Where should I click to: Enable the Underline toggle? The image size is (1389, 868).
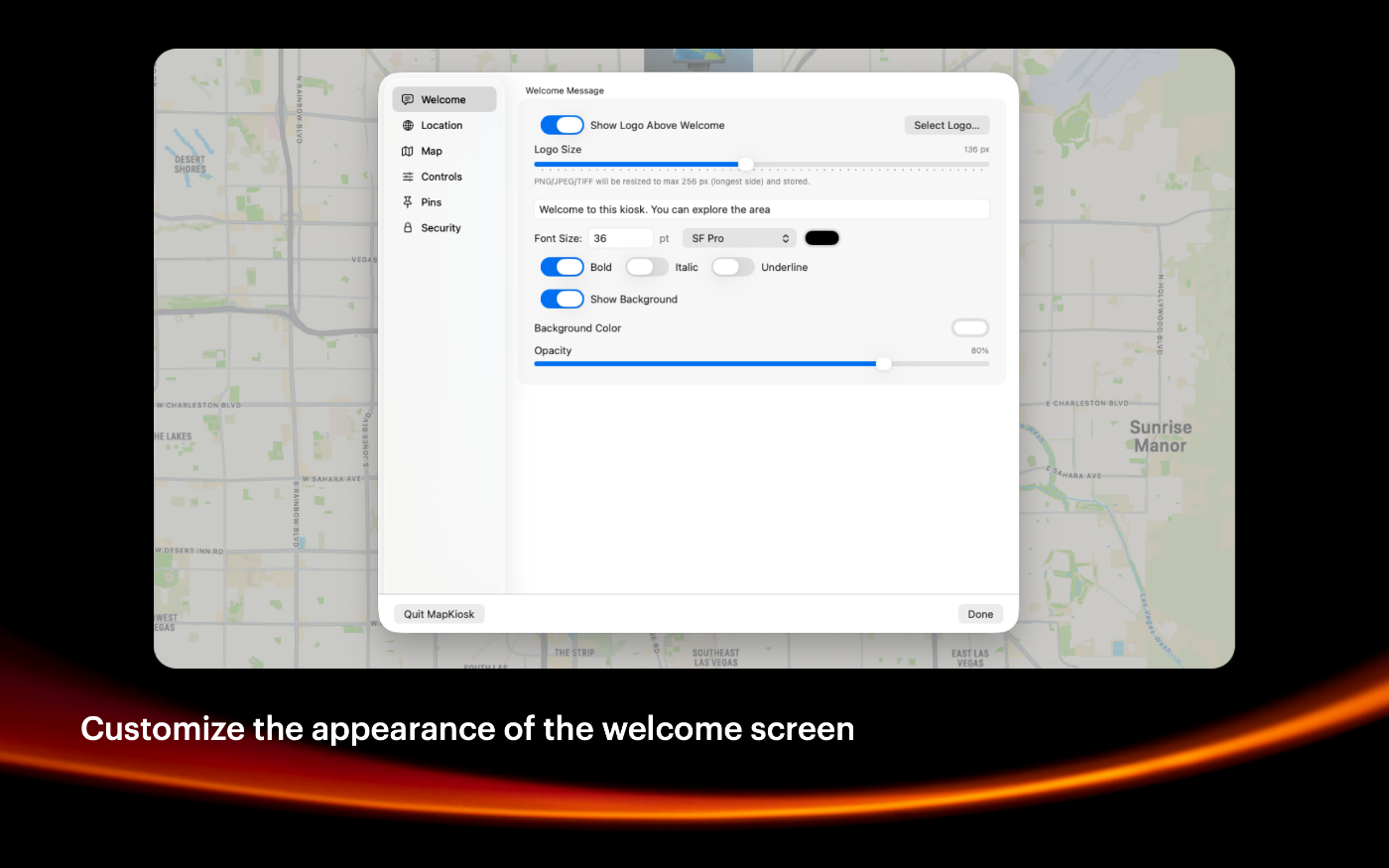[x=732, y=267]
